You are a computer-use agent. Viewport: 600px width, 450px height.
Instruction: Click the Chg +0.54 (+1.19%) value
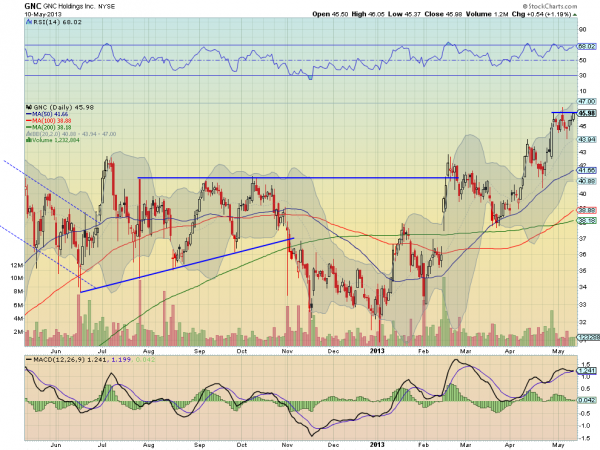coord(541,14)
